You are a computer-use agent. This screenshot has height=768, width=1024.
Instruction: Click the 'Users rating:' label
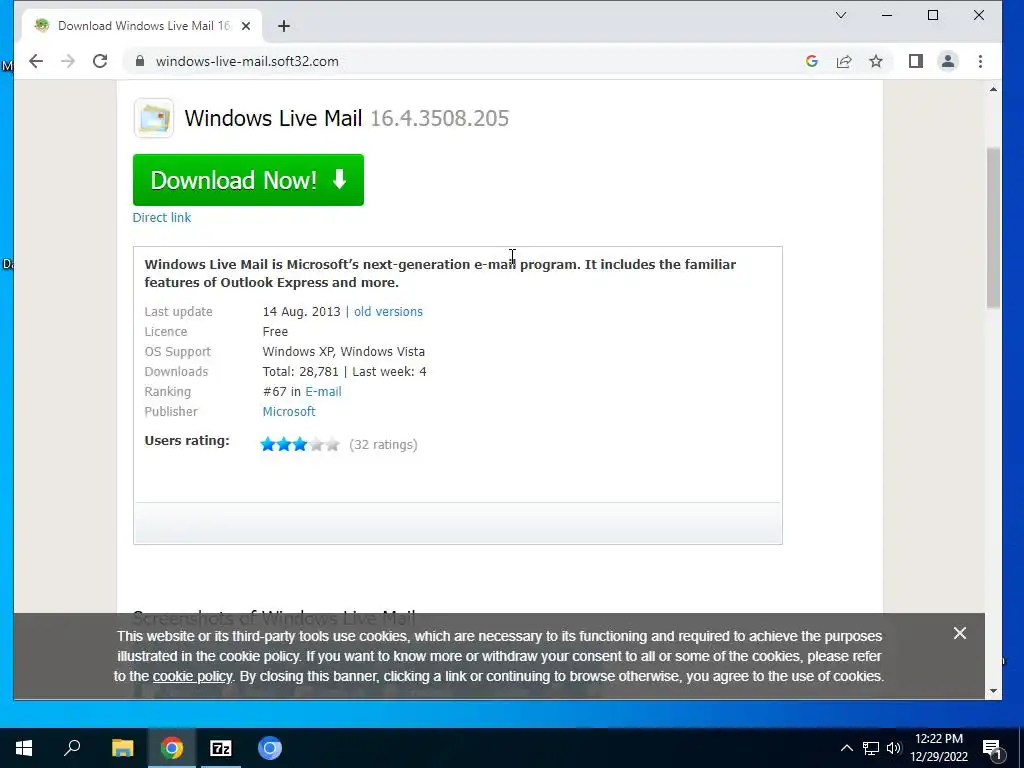[x=187, y=441]
